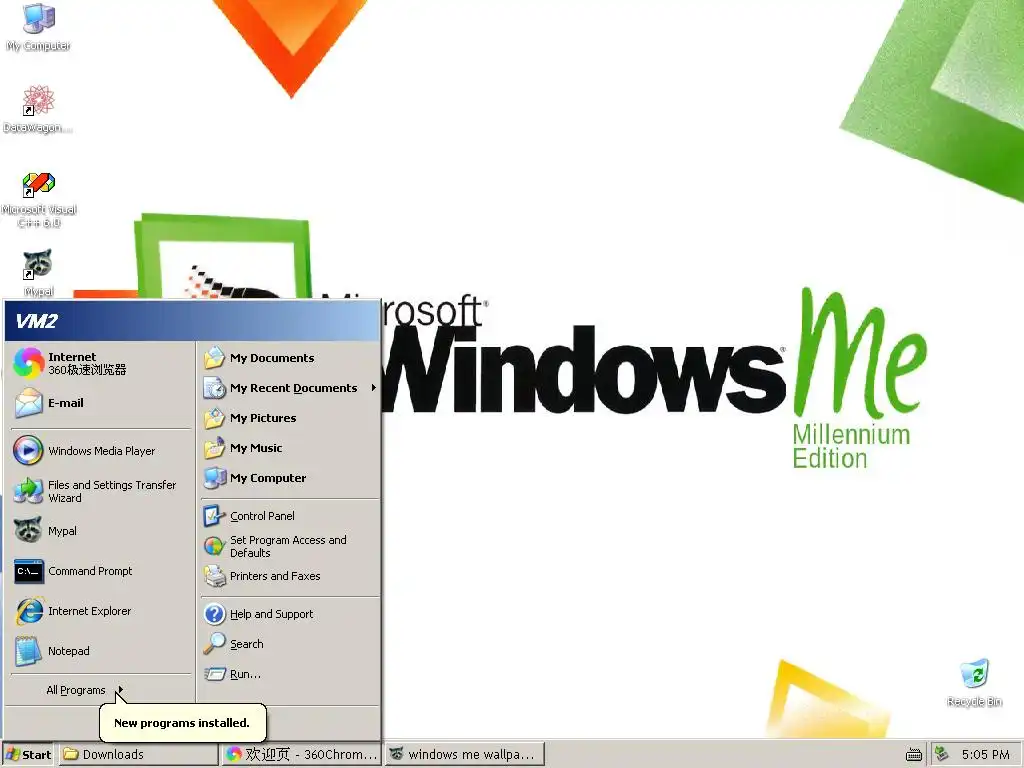Open E-mail envelope icon in Start menu

pos(28,403)
